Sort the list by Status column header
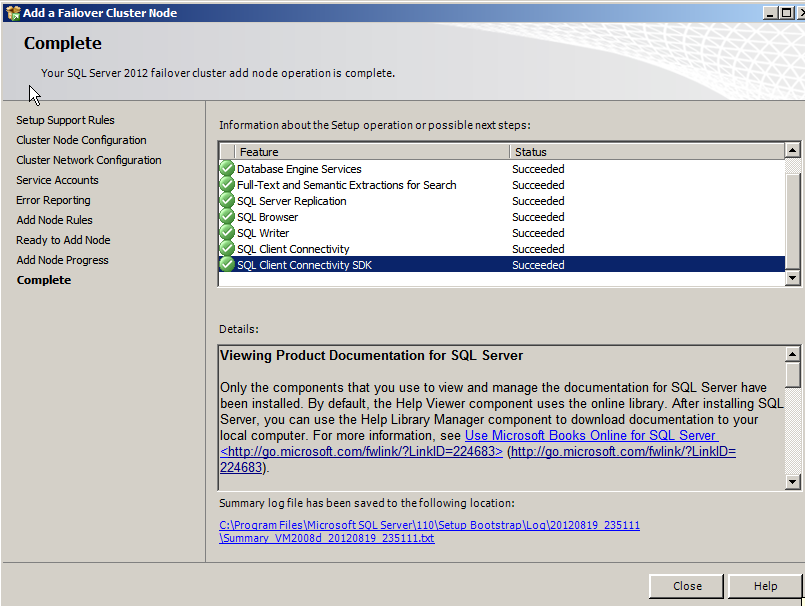The width and height of the screenshot is (805, 606). point(647,152)
